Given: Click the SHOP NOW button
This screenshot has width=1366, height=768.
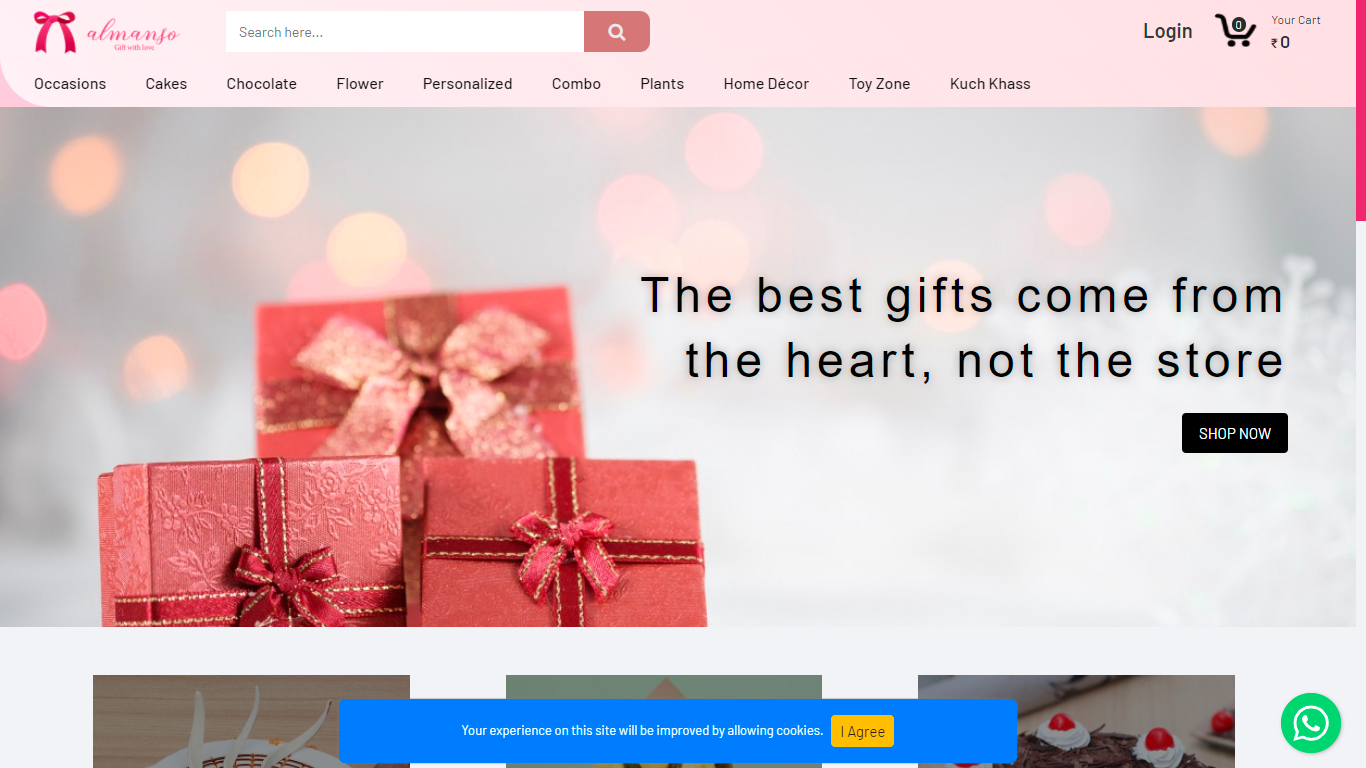Looking at the screenshot, I should tap(1235, 433).
